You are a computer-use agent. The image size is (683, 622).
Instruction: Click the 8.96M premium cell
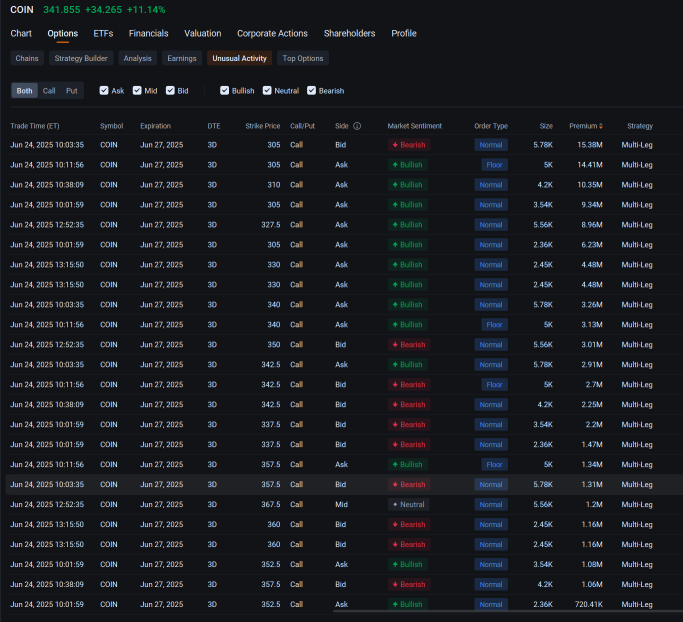pos(592,225)
